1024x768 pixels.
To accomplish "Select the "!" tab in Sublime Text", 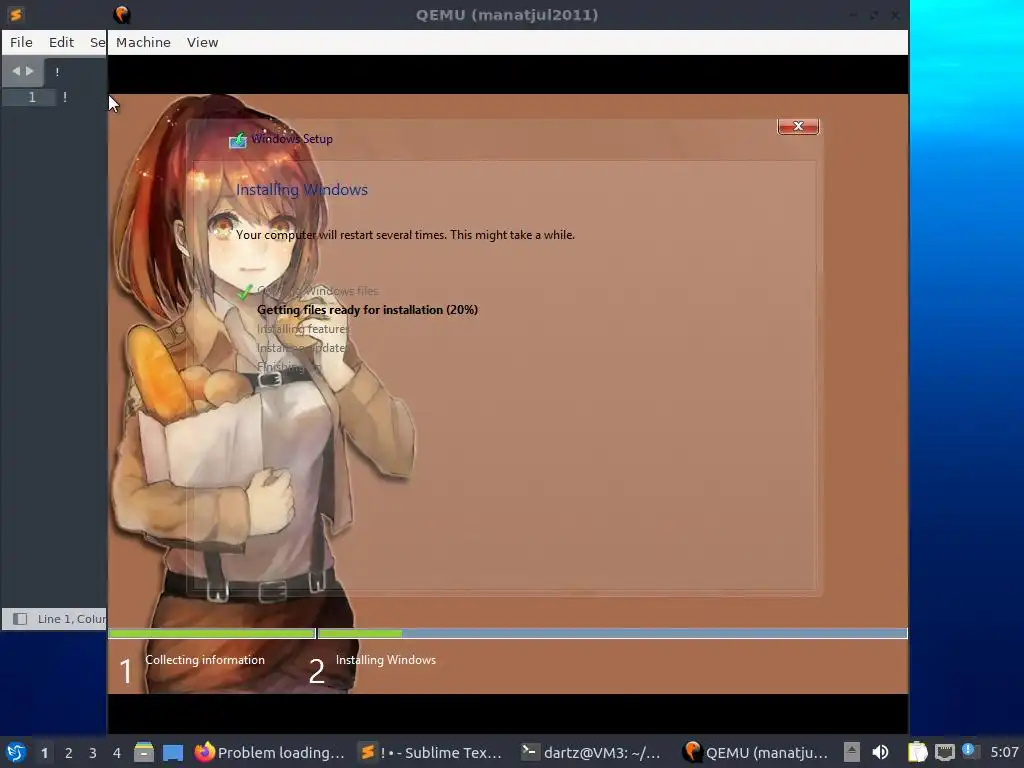I will [x=57, y=72].
